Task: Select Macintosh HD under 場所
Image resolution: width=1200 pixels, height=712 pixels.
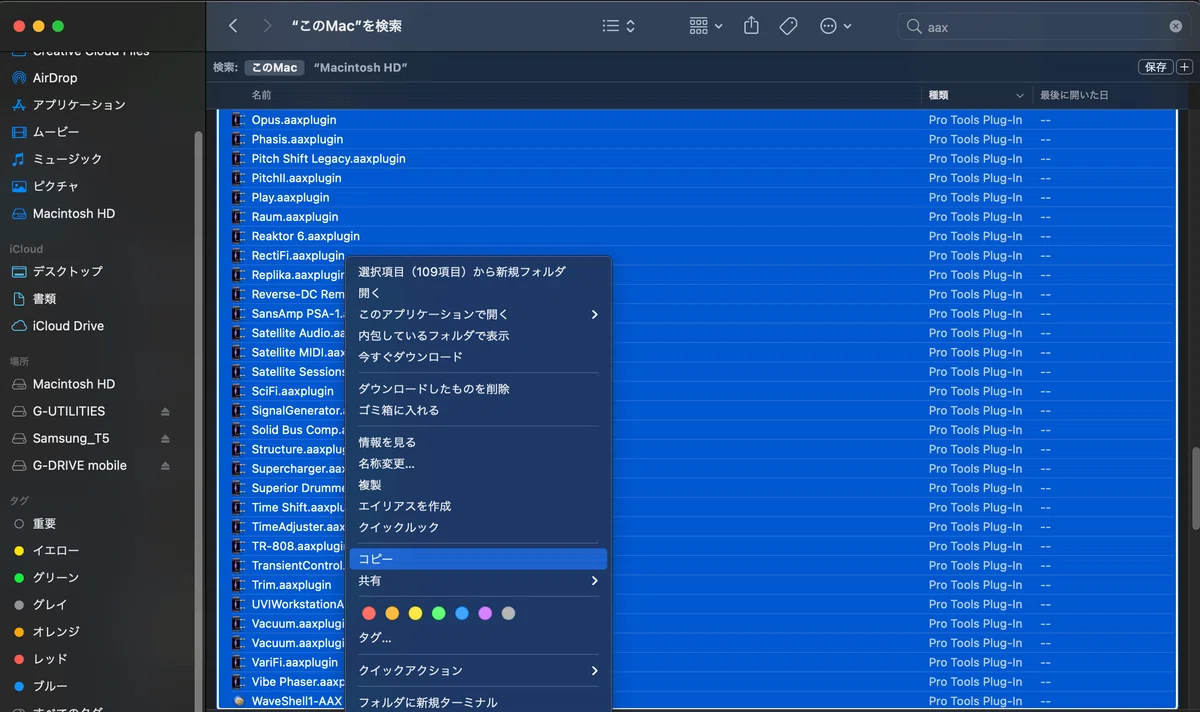Action: click(74, 384)
